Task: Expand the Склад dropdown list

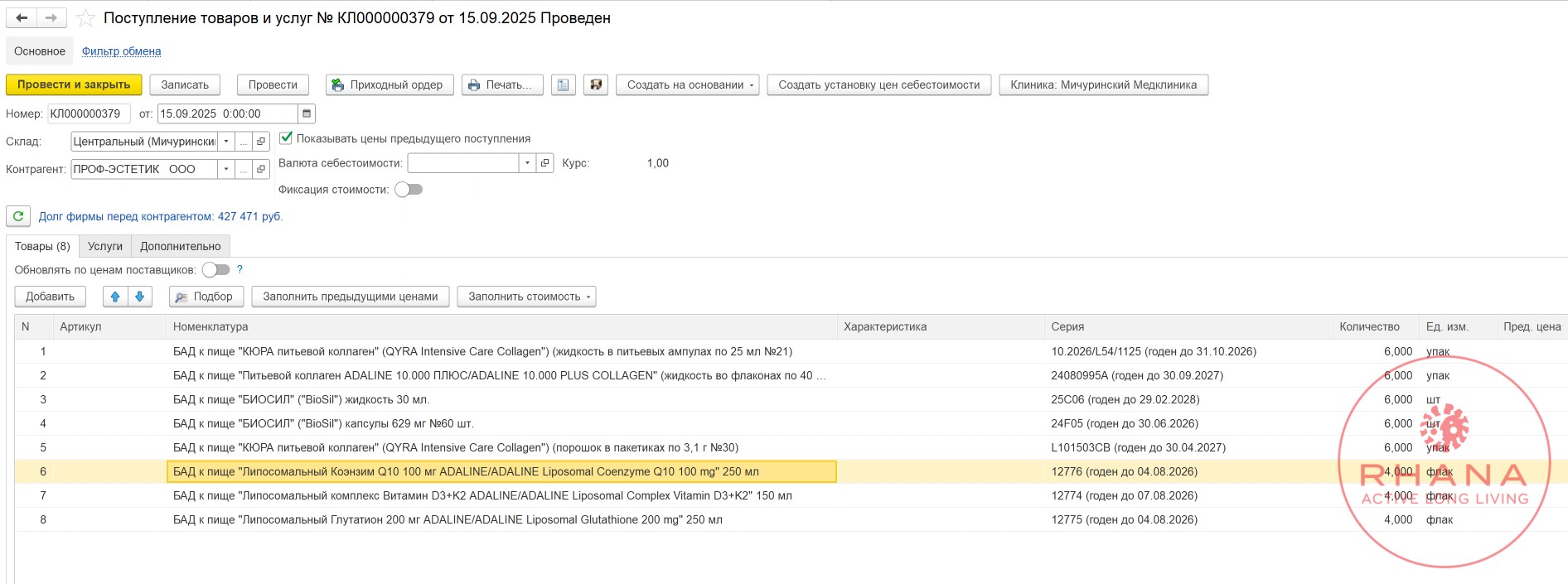Action: pyautogui.click(x=226, y=142)
